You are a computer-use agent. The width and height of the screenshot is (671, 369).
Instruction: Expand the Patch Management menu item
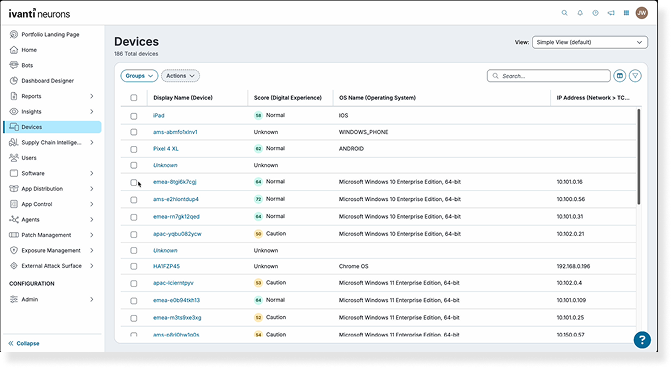coord(51,235)
